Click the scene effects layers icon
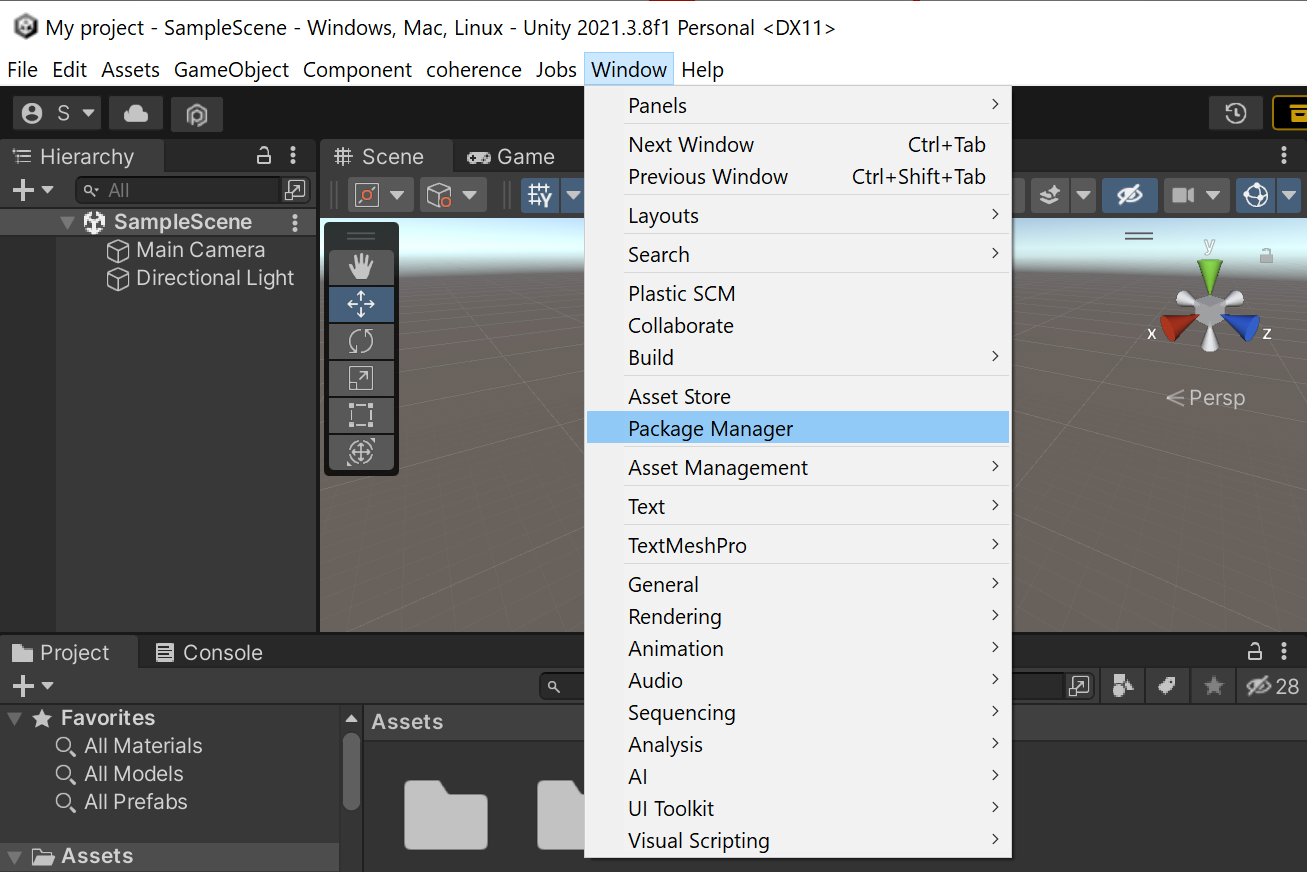 (x=1049, y=195)
